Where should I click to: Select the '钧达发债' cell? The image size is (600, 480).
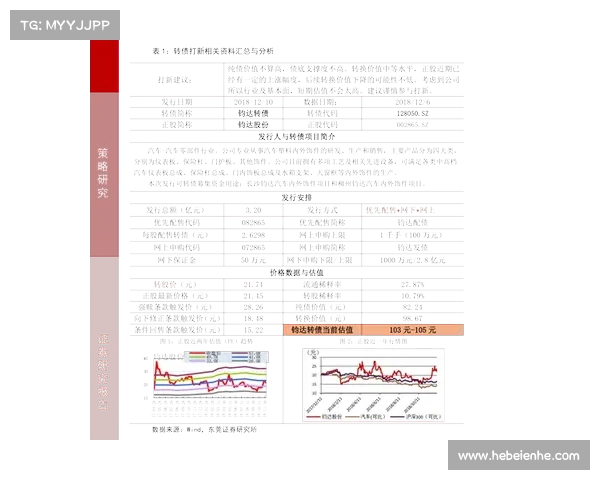coord(412,248)
